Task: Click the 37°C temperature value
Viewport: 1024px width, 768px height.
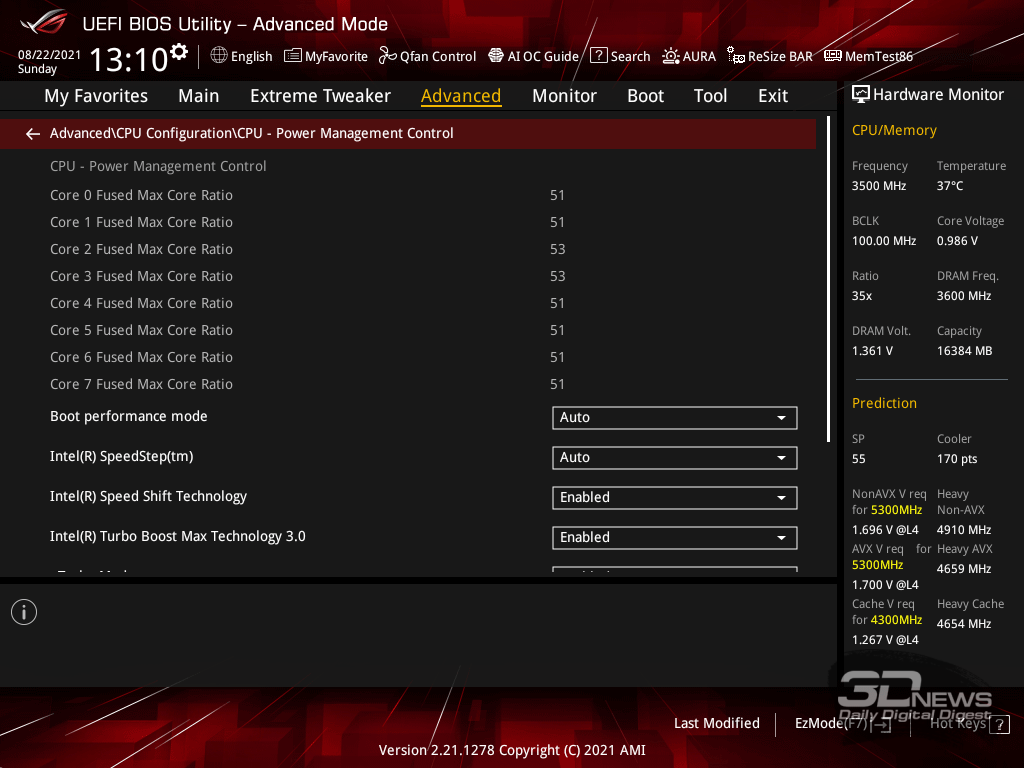Action: (950, 186)
